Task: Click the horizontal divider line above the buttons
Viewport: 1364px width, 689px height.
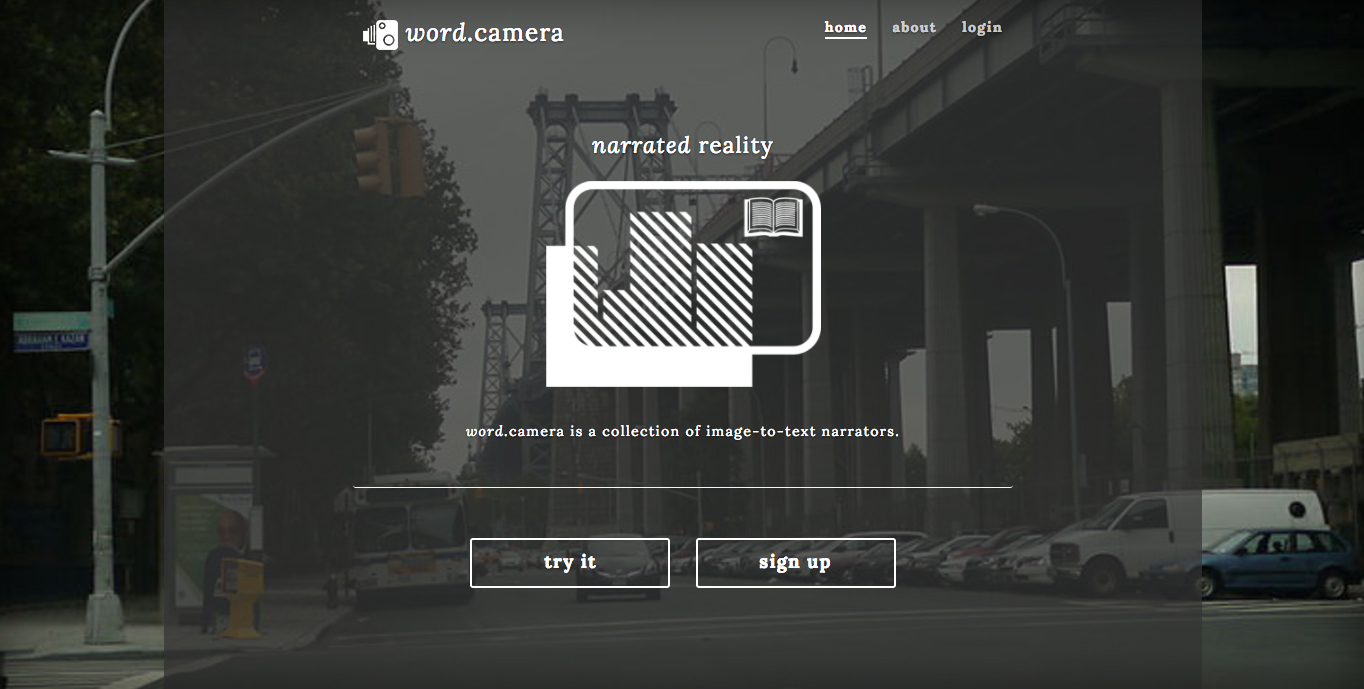Action: [x=682, y=487]
